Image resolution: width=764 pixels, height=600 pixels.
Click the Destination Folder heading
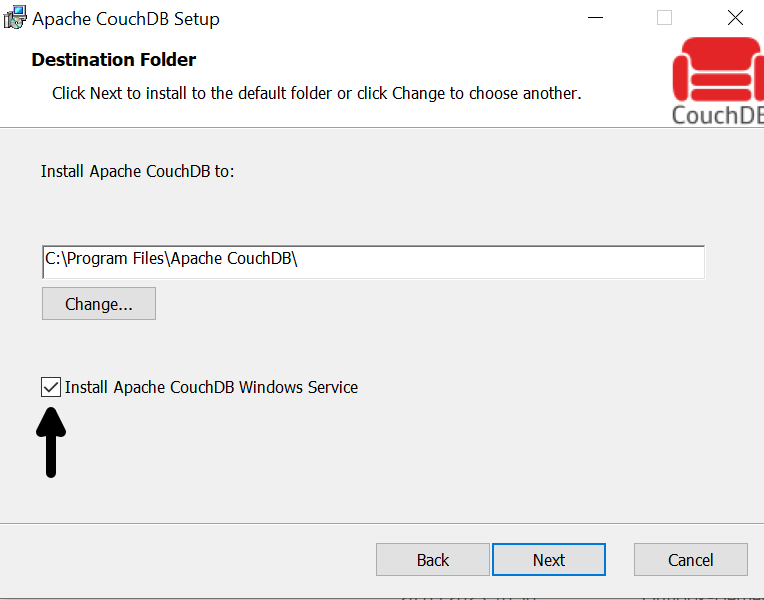(114, 59)
